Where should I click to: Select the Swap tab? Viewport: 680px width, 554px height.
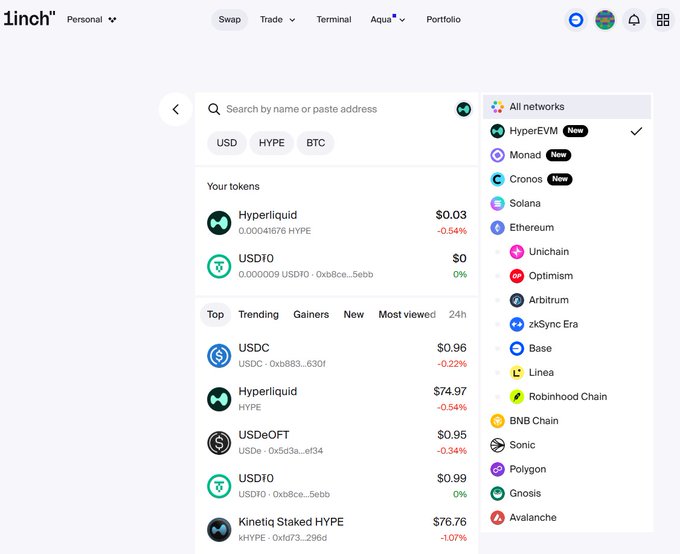tap(229, 20)
